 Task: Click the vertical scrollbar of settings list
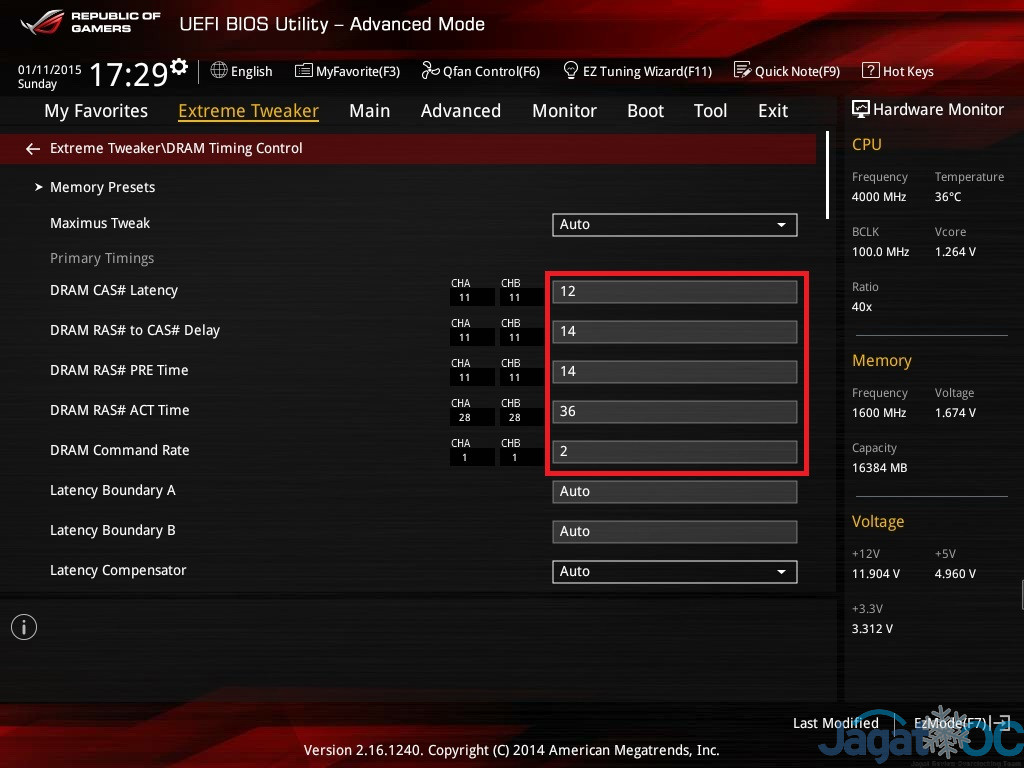click(827, 175)
